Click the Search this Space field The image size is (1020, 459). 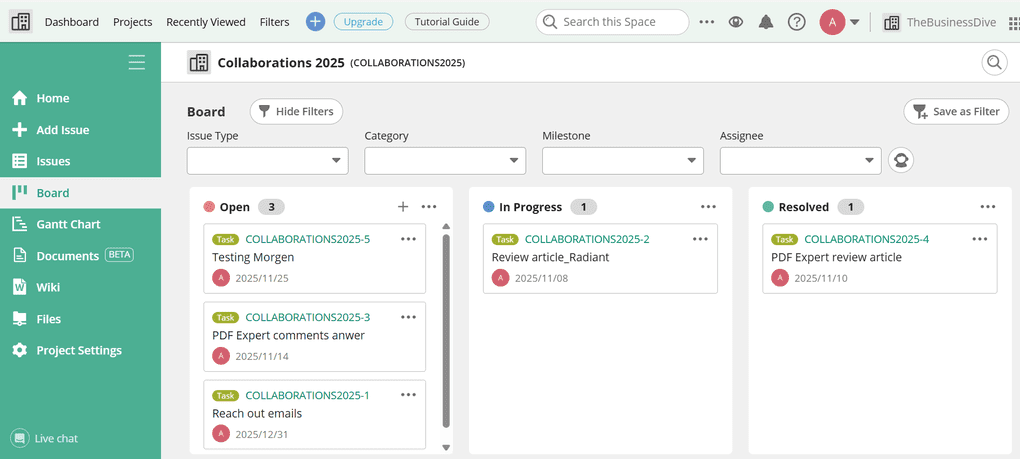coord(612,22)
